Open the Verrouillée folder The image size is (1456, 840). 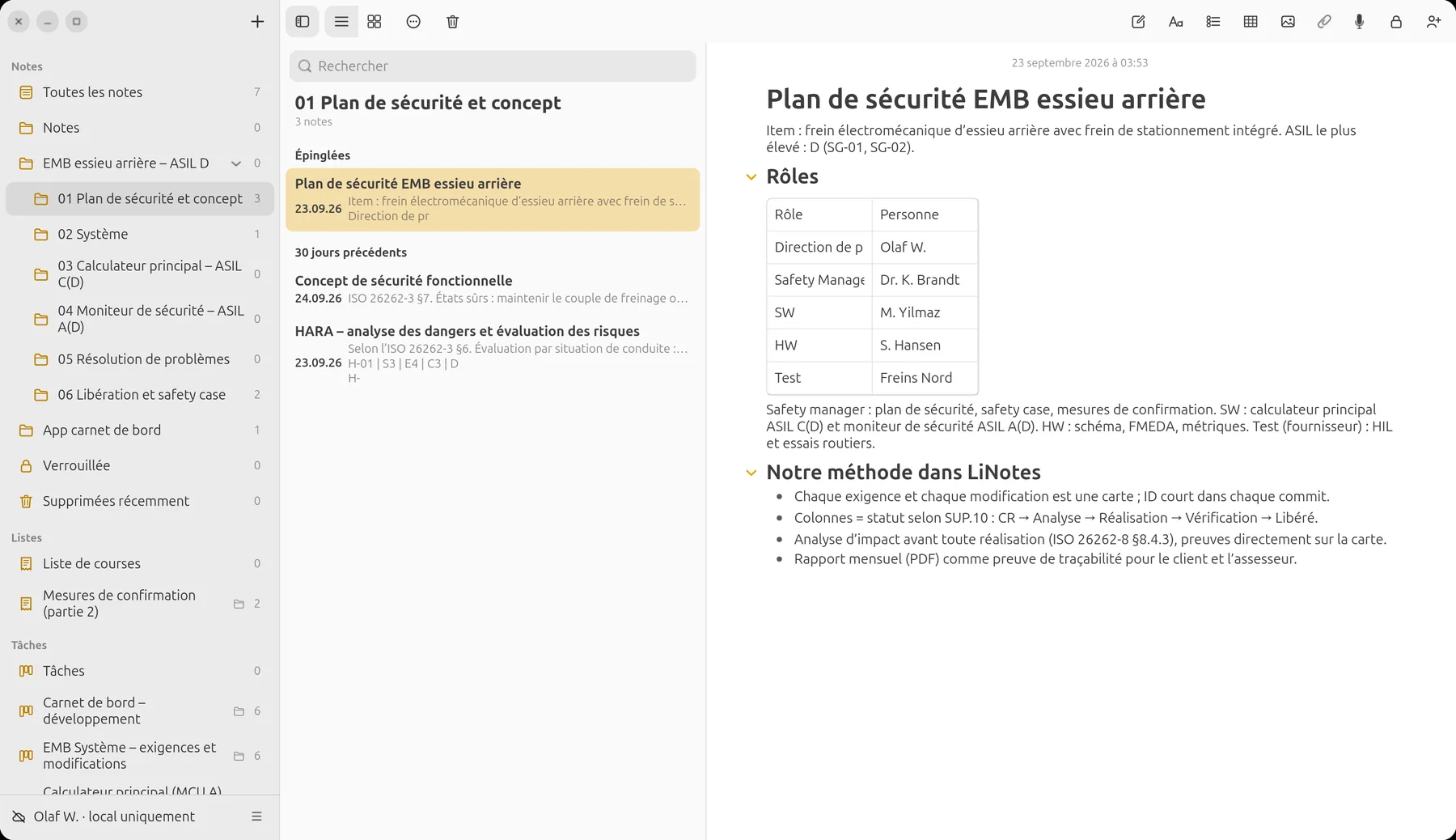point(140,465)
